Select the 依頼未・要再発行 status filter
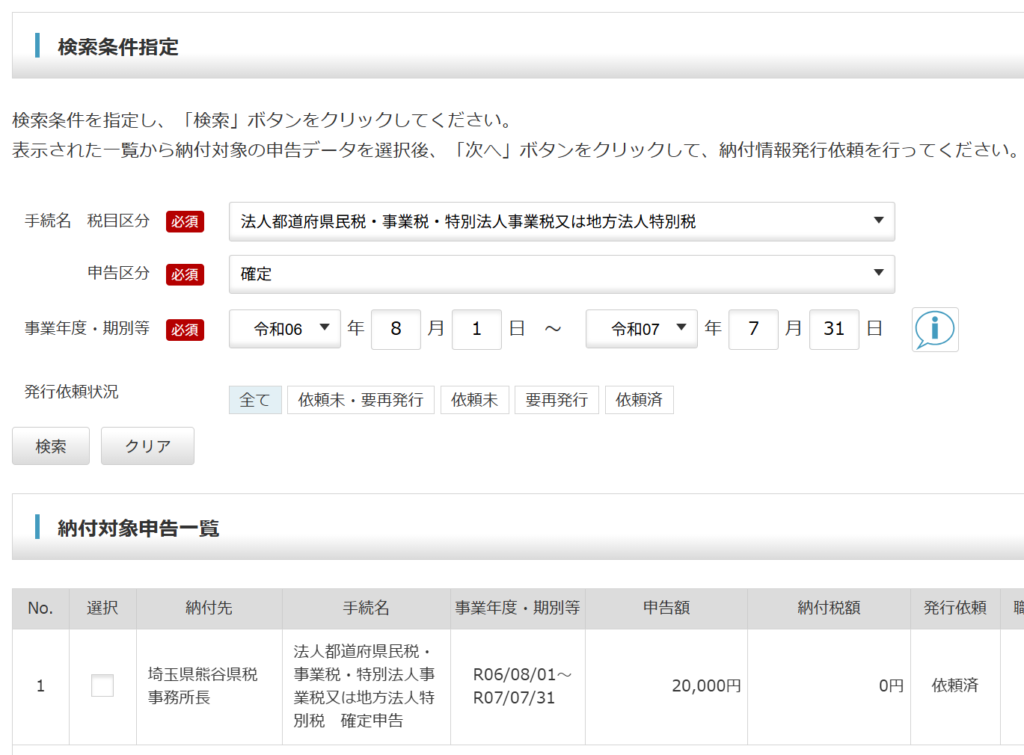 click(x=361, y=400)
